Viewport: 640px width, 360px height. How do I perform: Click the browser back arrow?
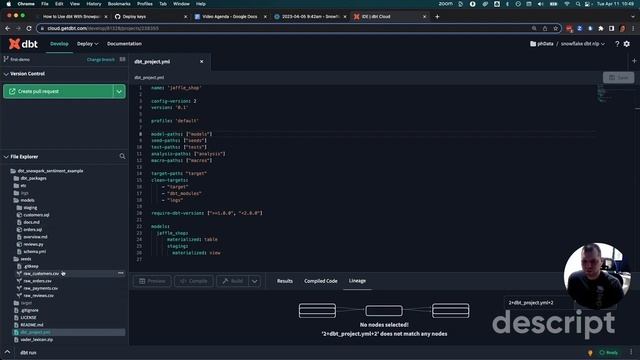point(7,28)
